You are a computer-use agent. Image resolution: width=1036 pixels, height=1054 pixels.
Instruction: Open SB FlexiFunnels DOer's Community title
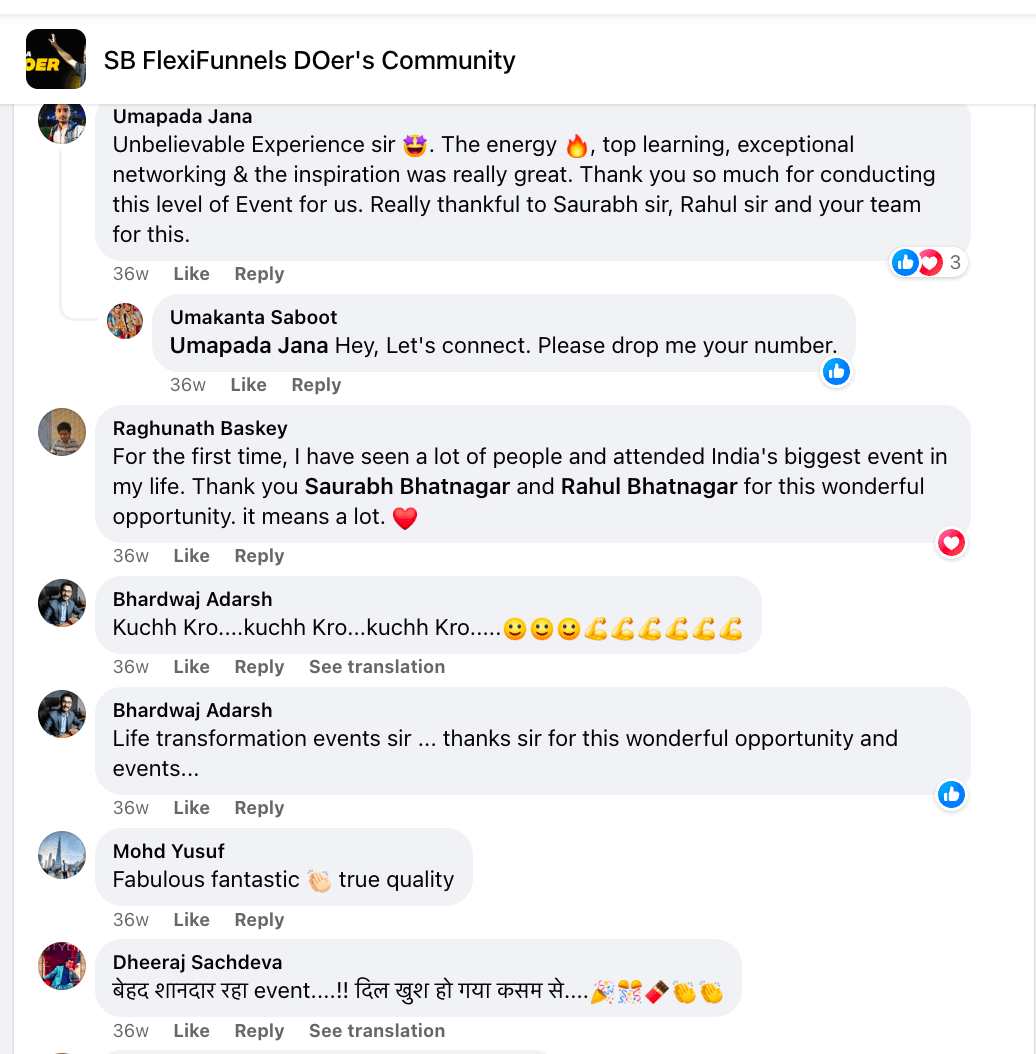[309, 60]
